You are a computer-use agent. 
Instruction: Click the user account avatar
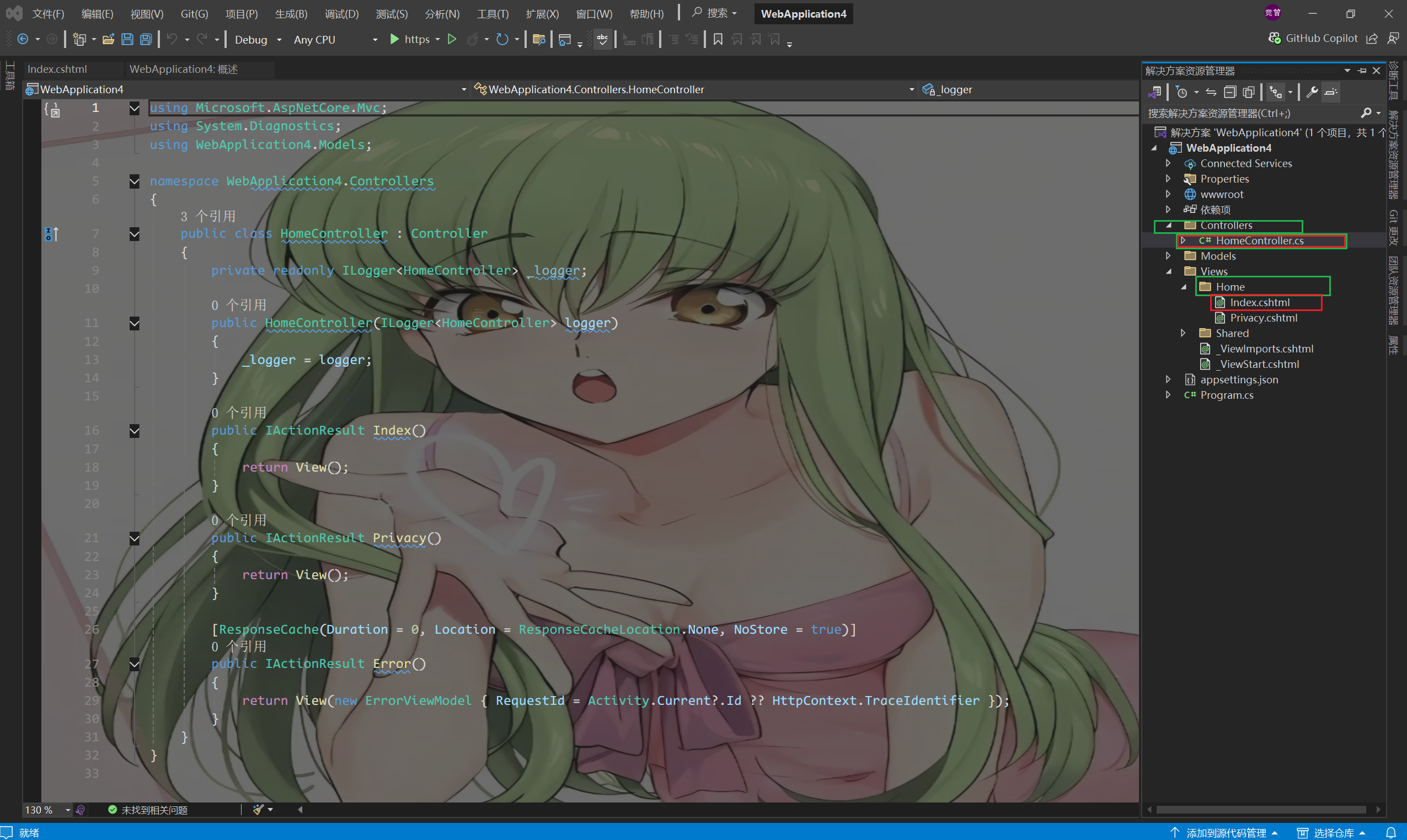1273,13
